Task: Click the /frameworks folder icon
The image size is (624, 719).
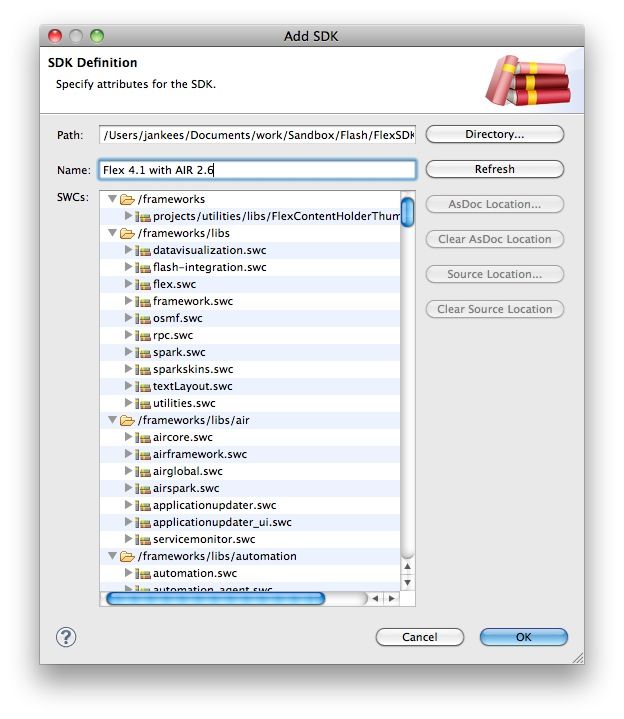Action: (127, 199)
